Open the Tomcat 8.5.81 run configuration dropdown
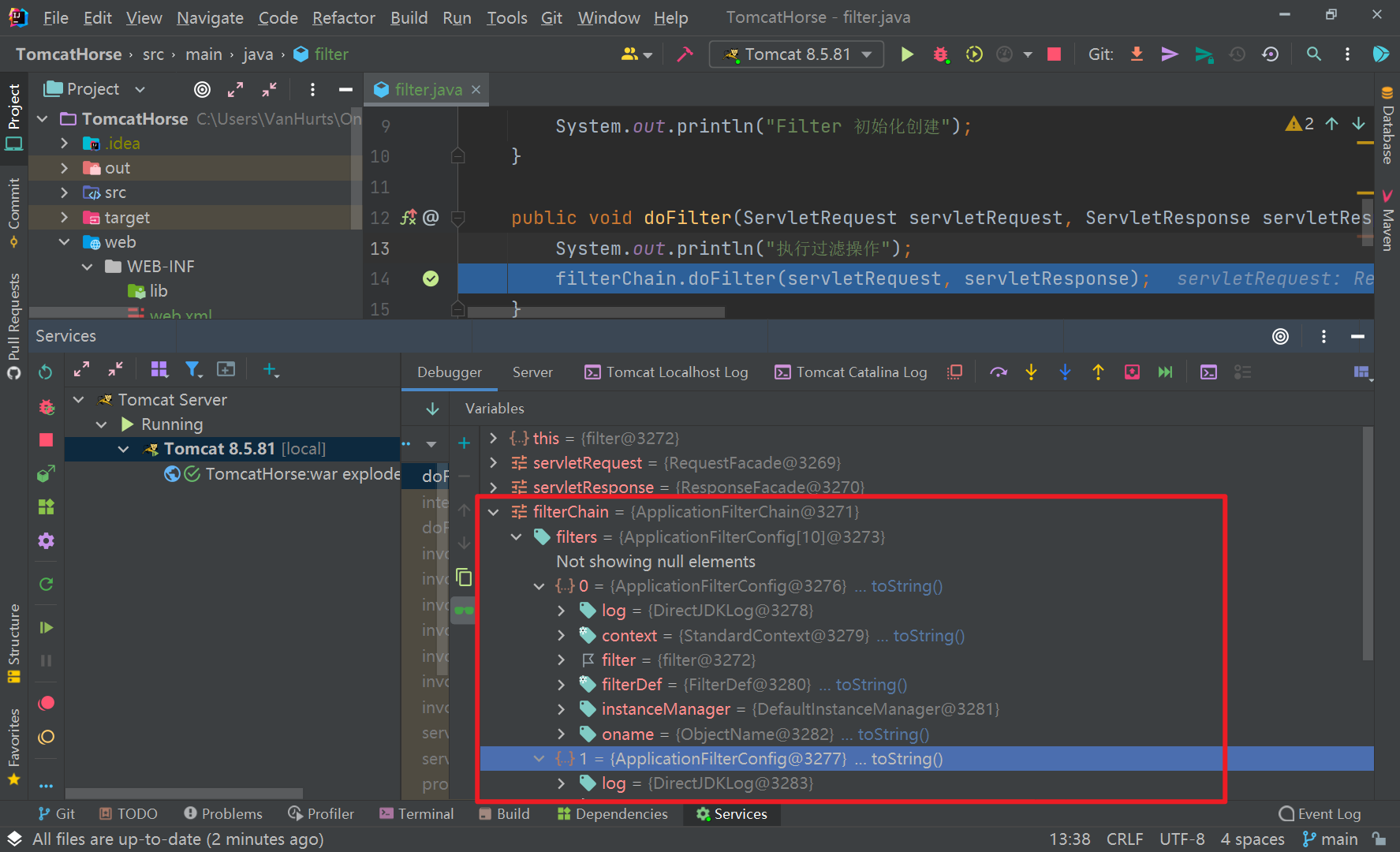Image resolution: width=1400 pixels, height=852 pixels. [x=797, y=54]
